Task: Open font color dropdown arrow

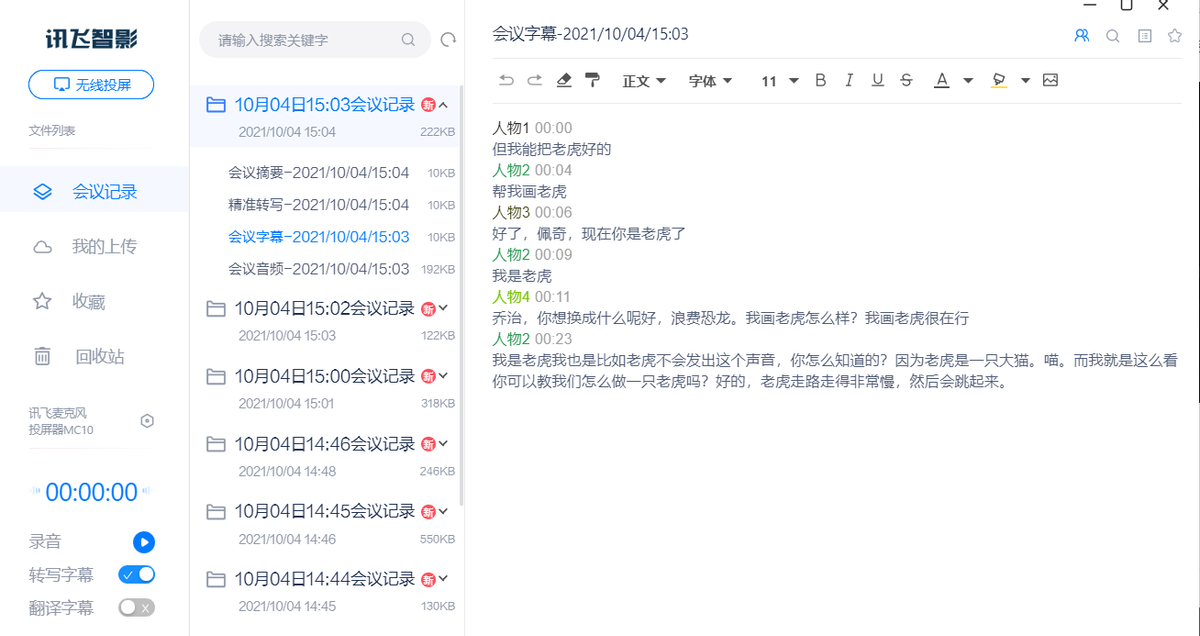Action: tap(968, 81)
